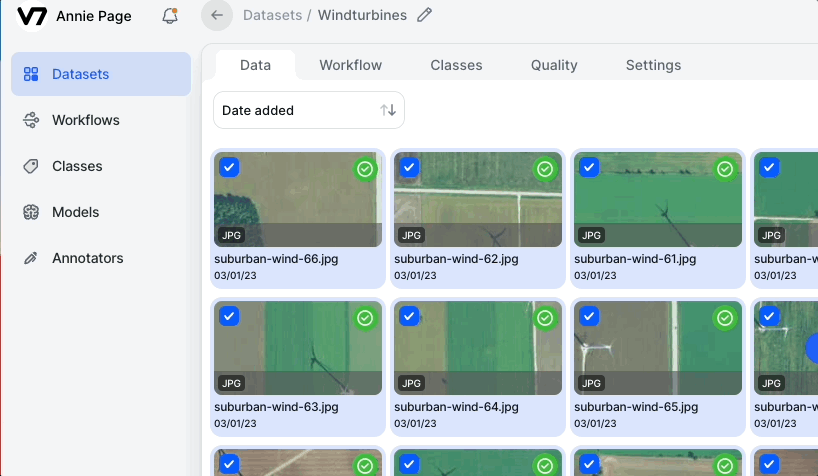Image resolution: width=818 pixels, height=476 pixels.
Task: Click filename text suburban-wind-66.jpg
Action: (276, 259)
